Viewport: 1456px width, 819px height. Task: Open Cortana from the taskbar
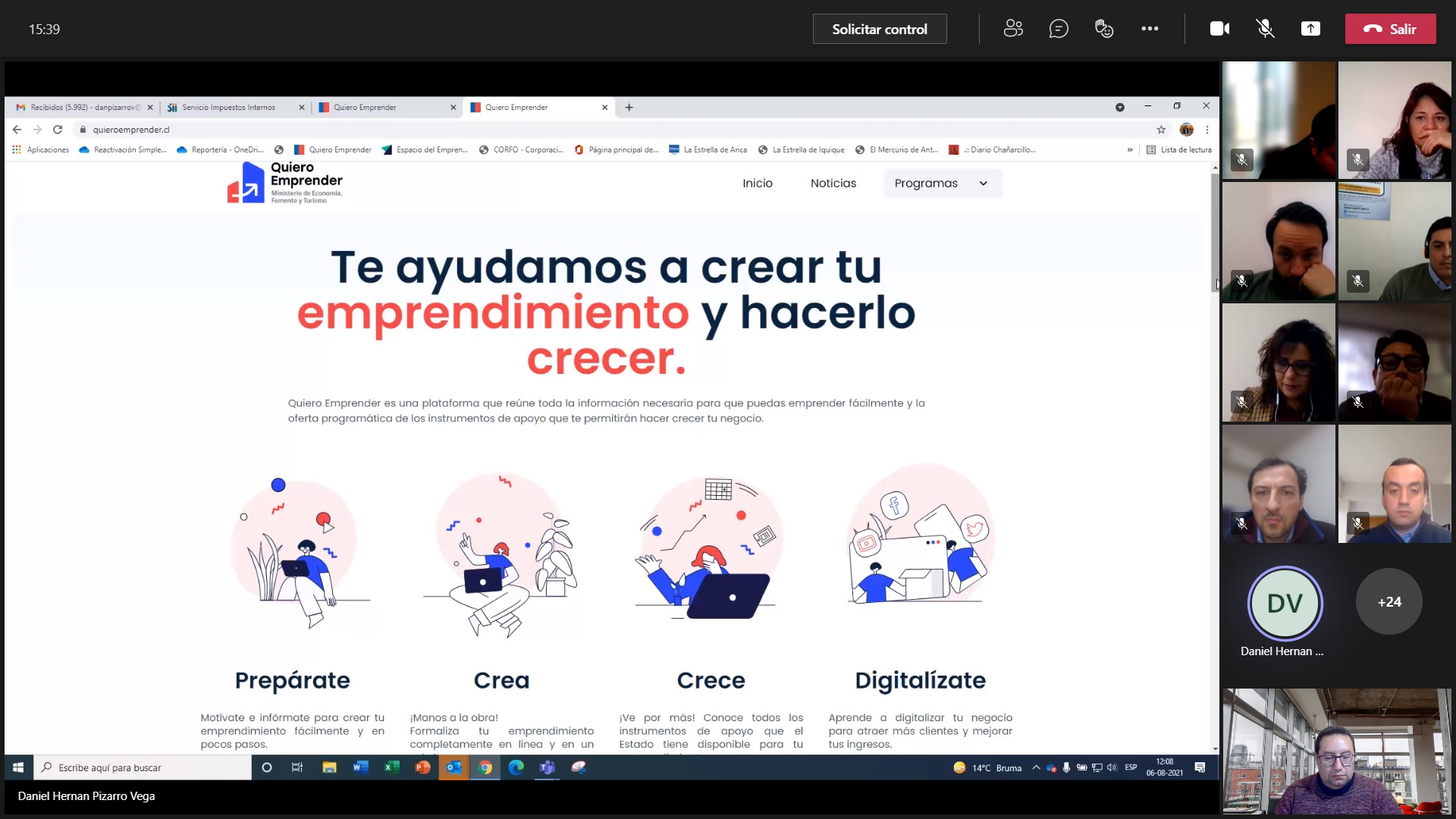pos(266,767)
